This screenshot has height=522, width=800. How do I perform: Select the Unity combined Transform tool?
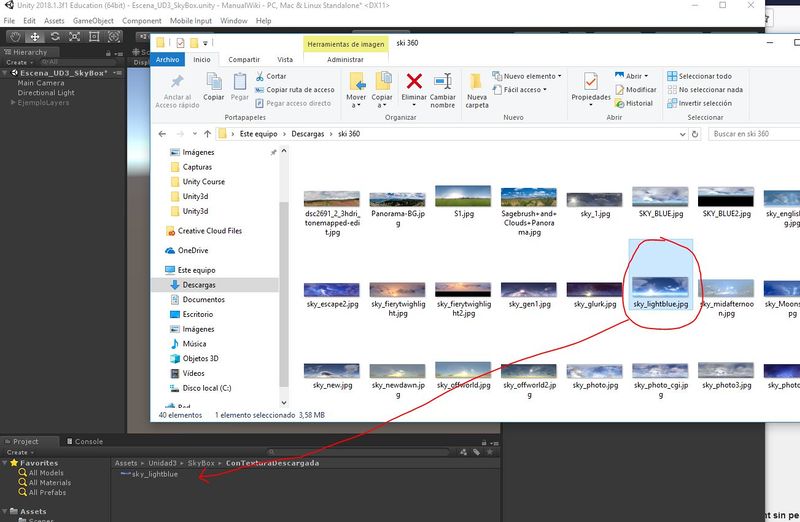point(114,37)
